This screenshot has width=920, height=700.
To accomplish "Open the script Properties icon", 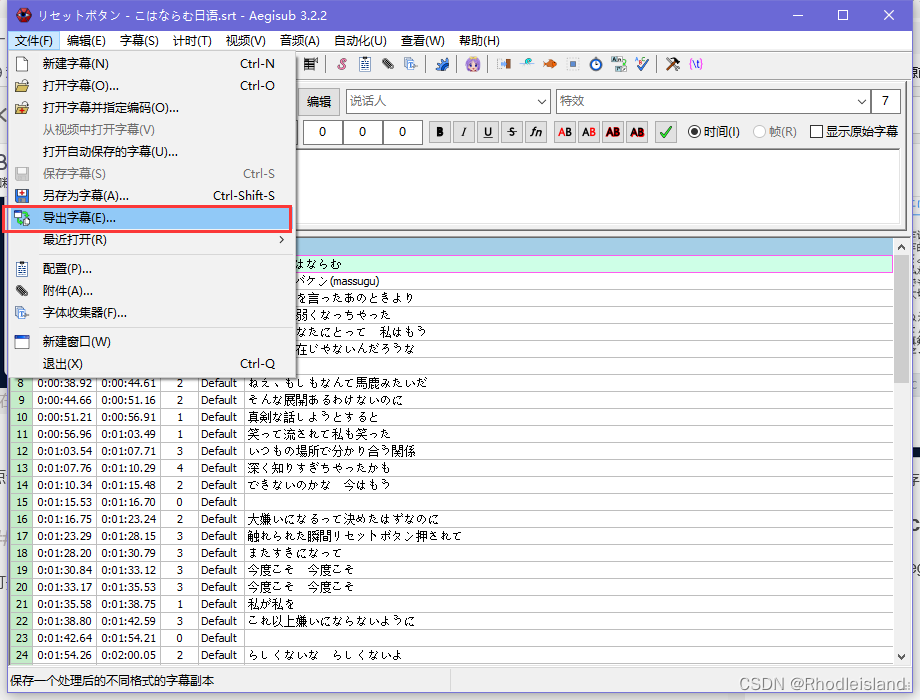I will point(365,64).
